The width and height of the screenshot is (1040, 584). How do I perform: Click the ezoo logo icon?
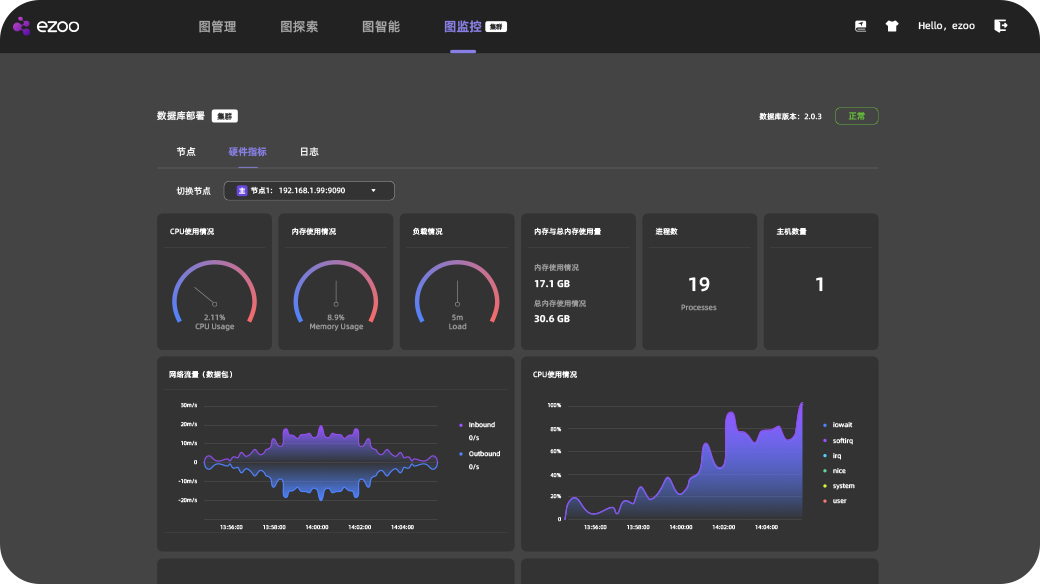(x=22, y=27)
